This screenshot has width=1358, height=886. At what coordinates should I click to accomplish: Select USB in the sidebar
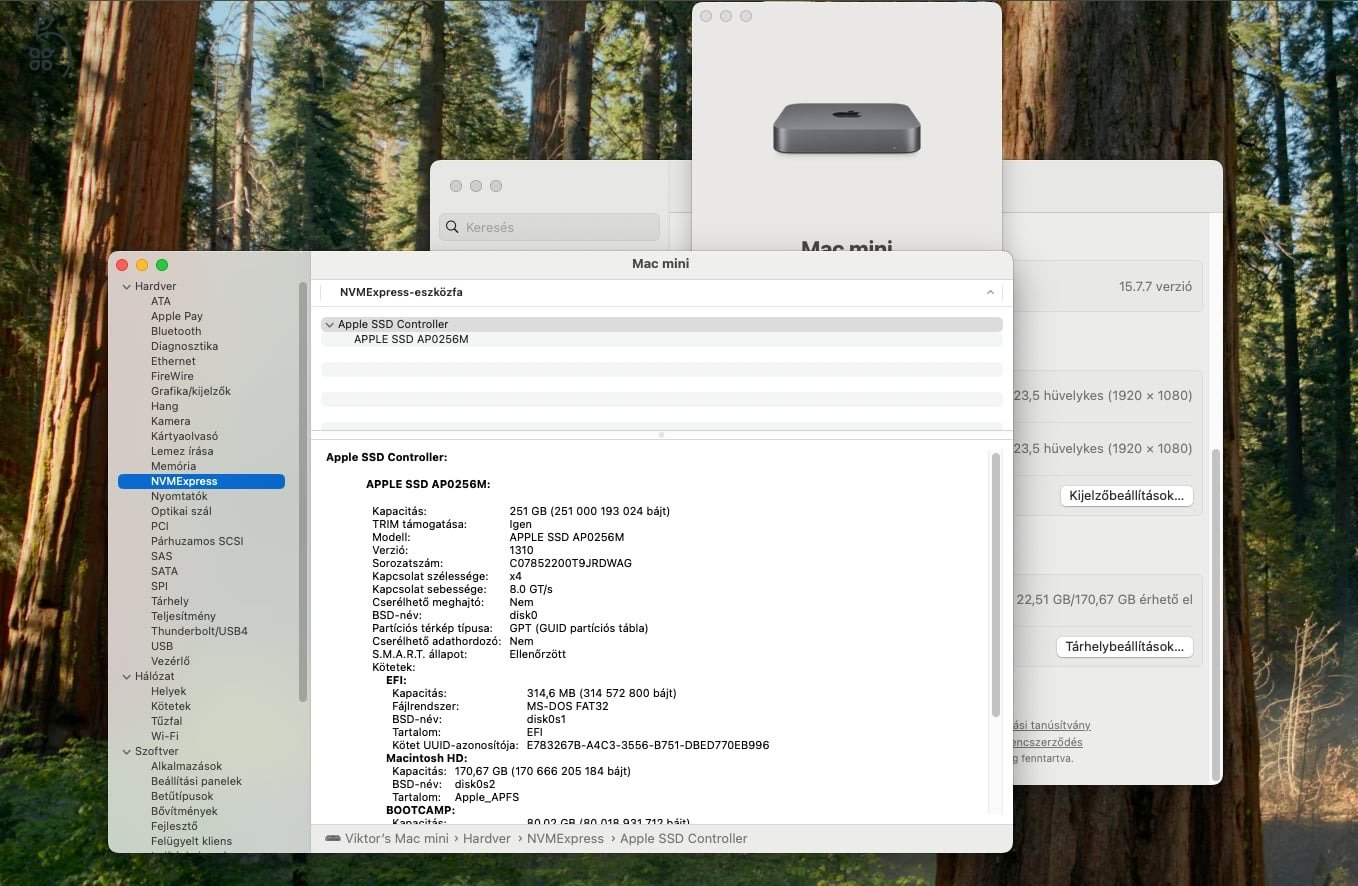click(162, 646)
